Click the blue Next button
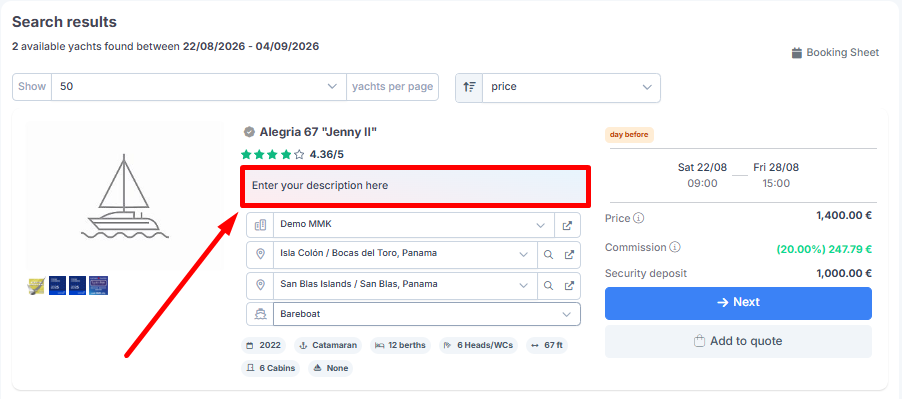This screenshot has width=902, height=399. 738,303
